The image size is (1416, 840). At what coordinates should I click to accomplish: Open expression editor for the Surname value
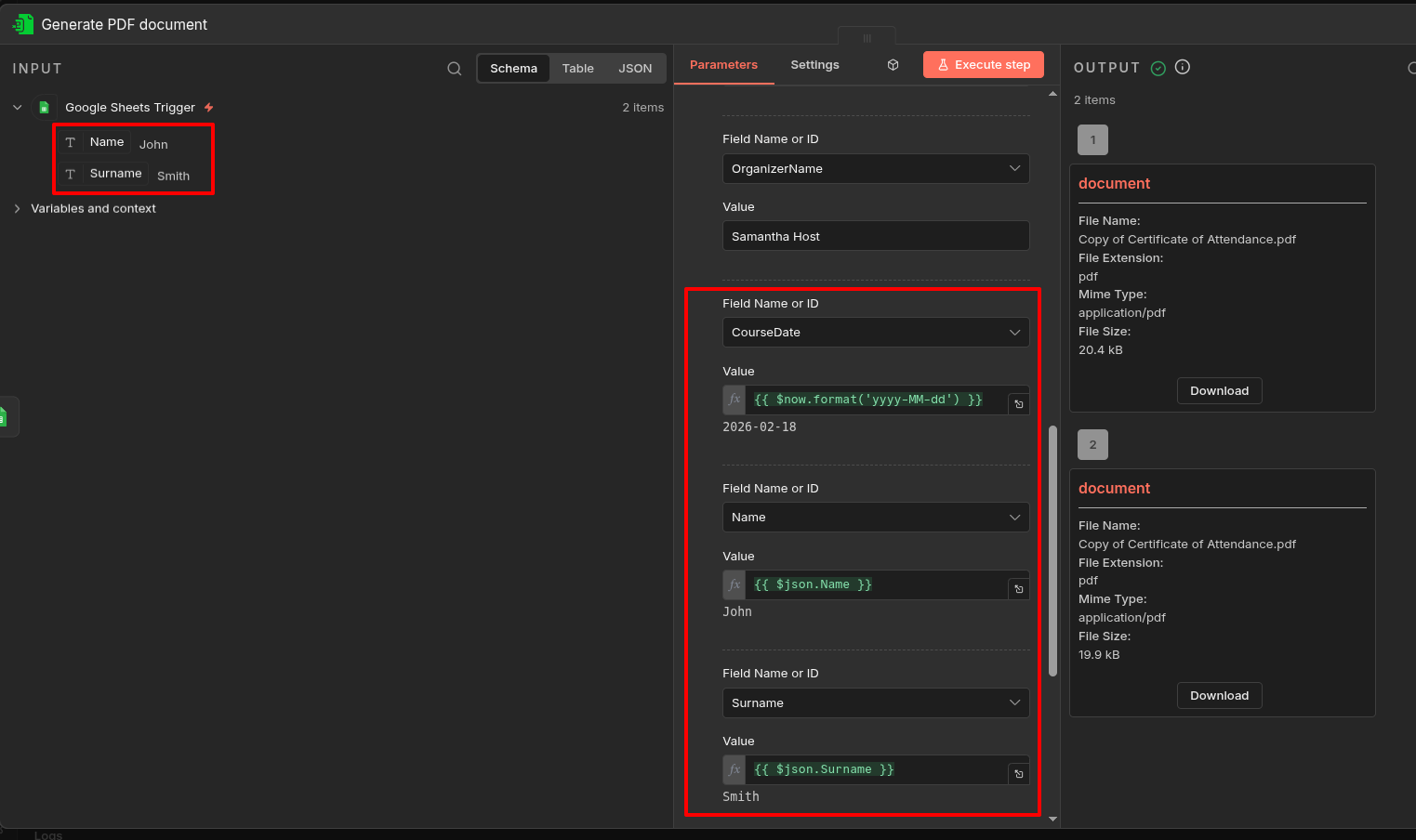[1018, 772]
